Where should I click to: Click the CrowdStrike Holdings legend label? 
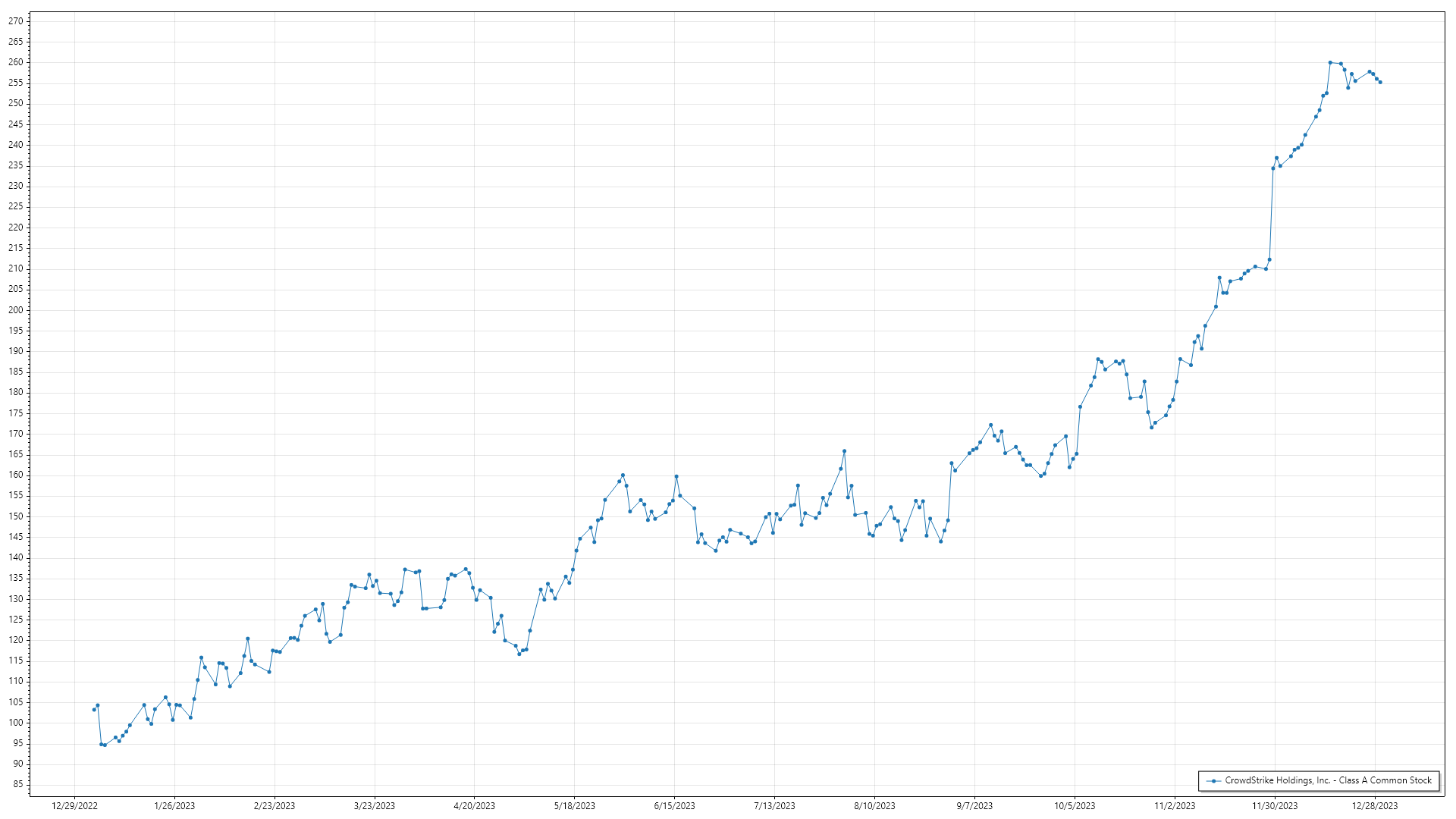[1328, 780]
